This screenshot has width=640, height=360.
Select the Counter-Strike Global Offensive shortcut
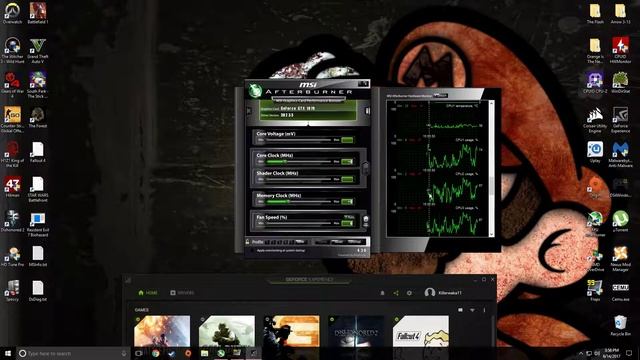click(12, 119)
